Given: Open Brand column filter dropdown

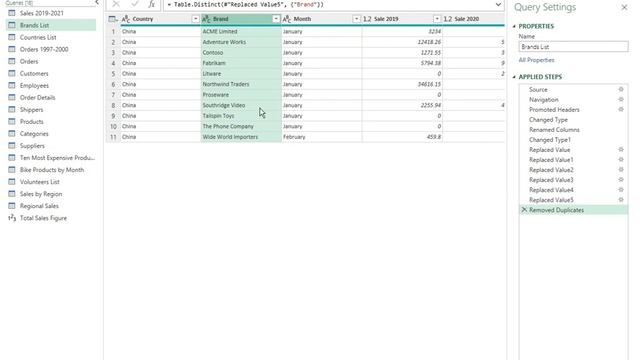Looking at the screenshot, I should pyautogui.click(x=276, y=19).
